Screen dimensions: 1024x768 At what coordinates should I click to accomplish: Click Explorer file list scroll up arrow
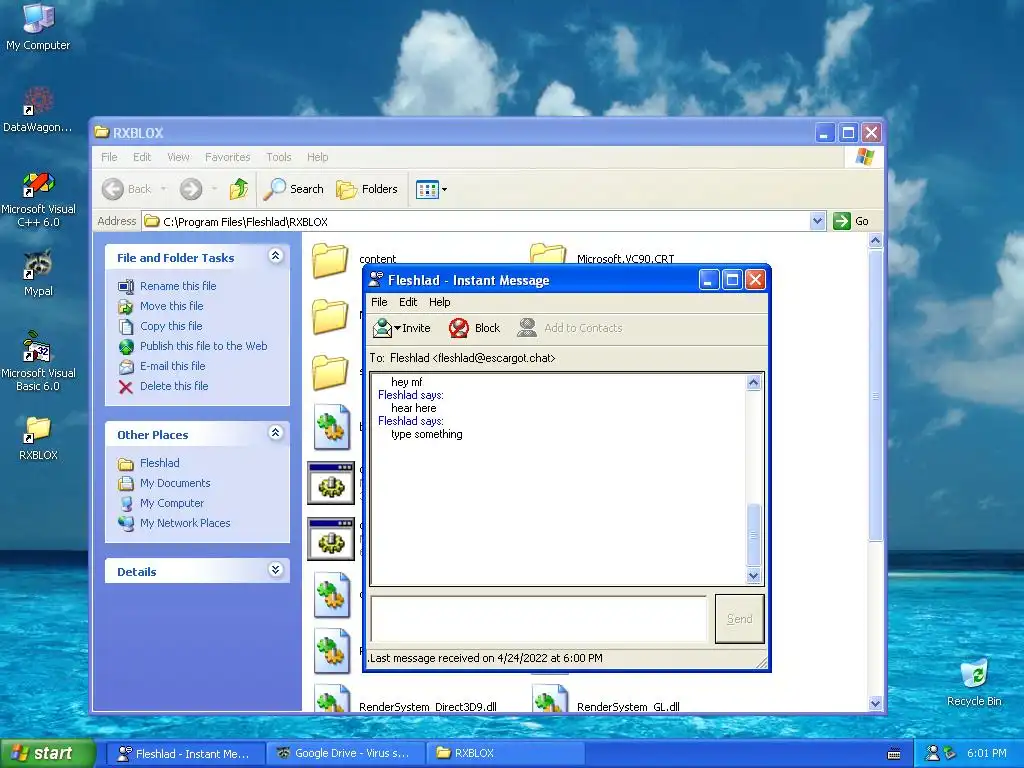click(875, 241)
